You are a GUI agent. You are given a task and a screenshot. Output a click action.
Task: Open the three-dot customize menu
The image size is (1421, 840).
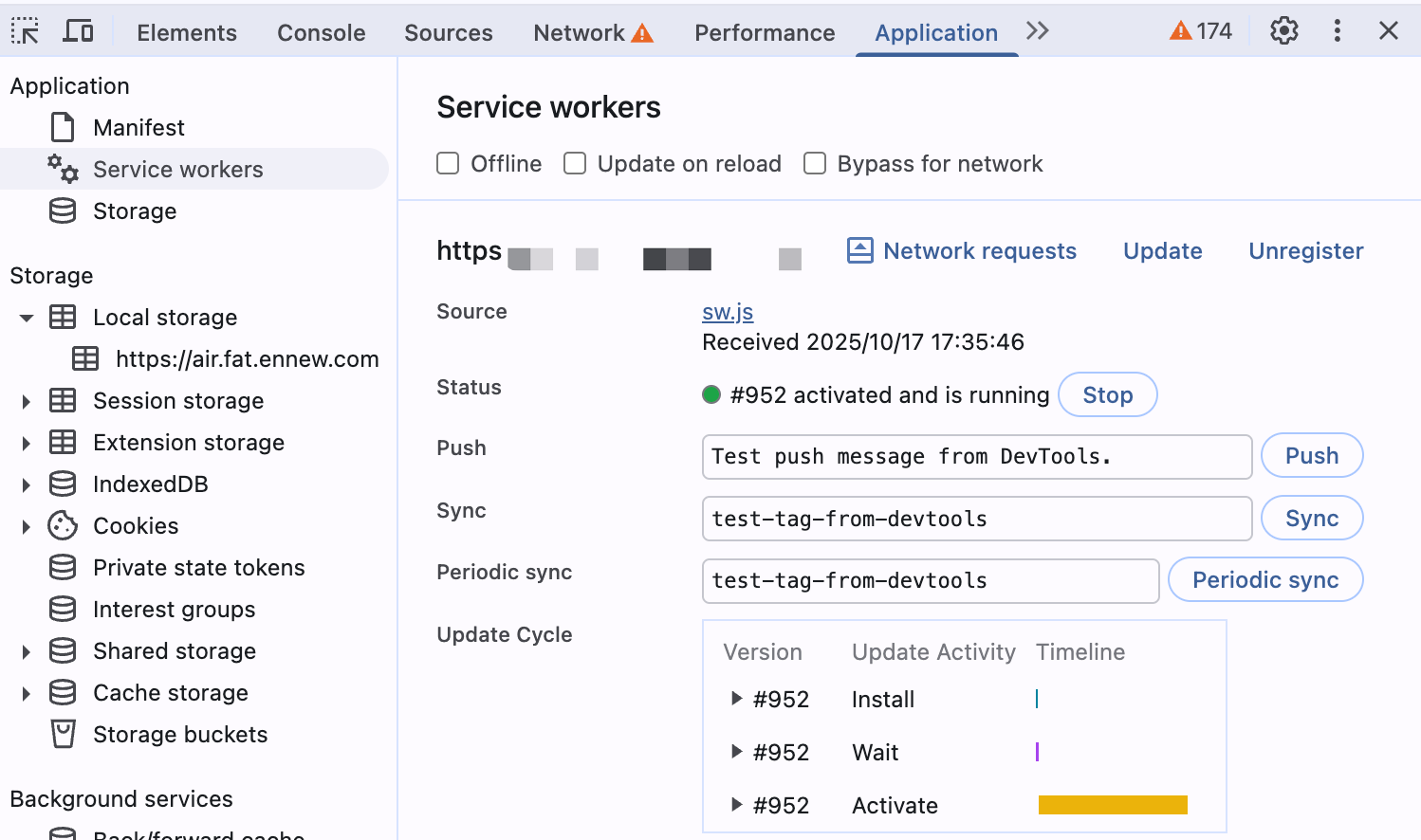pos(1338,31)
